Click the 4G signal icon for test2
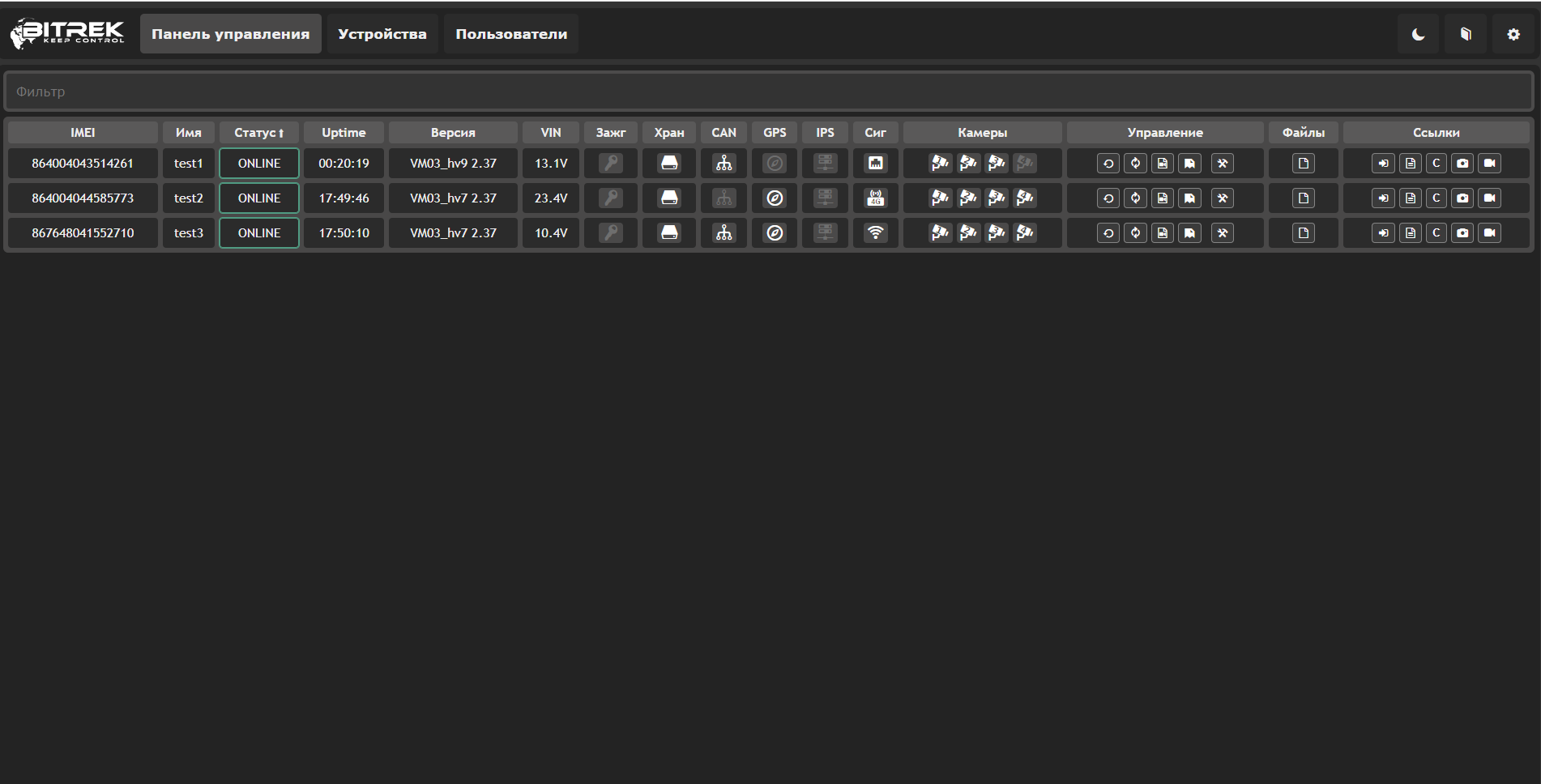 pos(875,198)
